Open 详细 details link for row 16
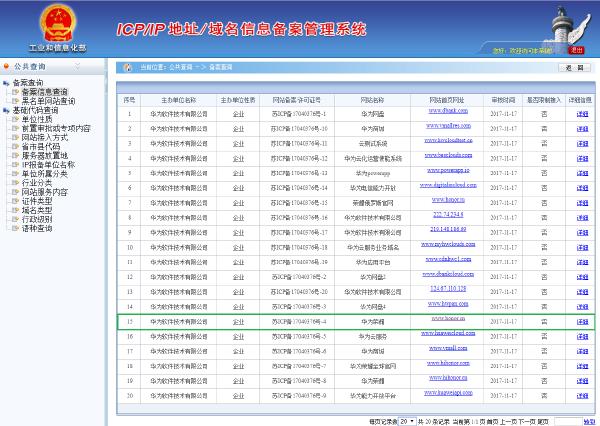 (x=582, y=336)
